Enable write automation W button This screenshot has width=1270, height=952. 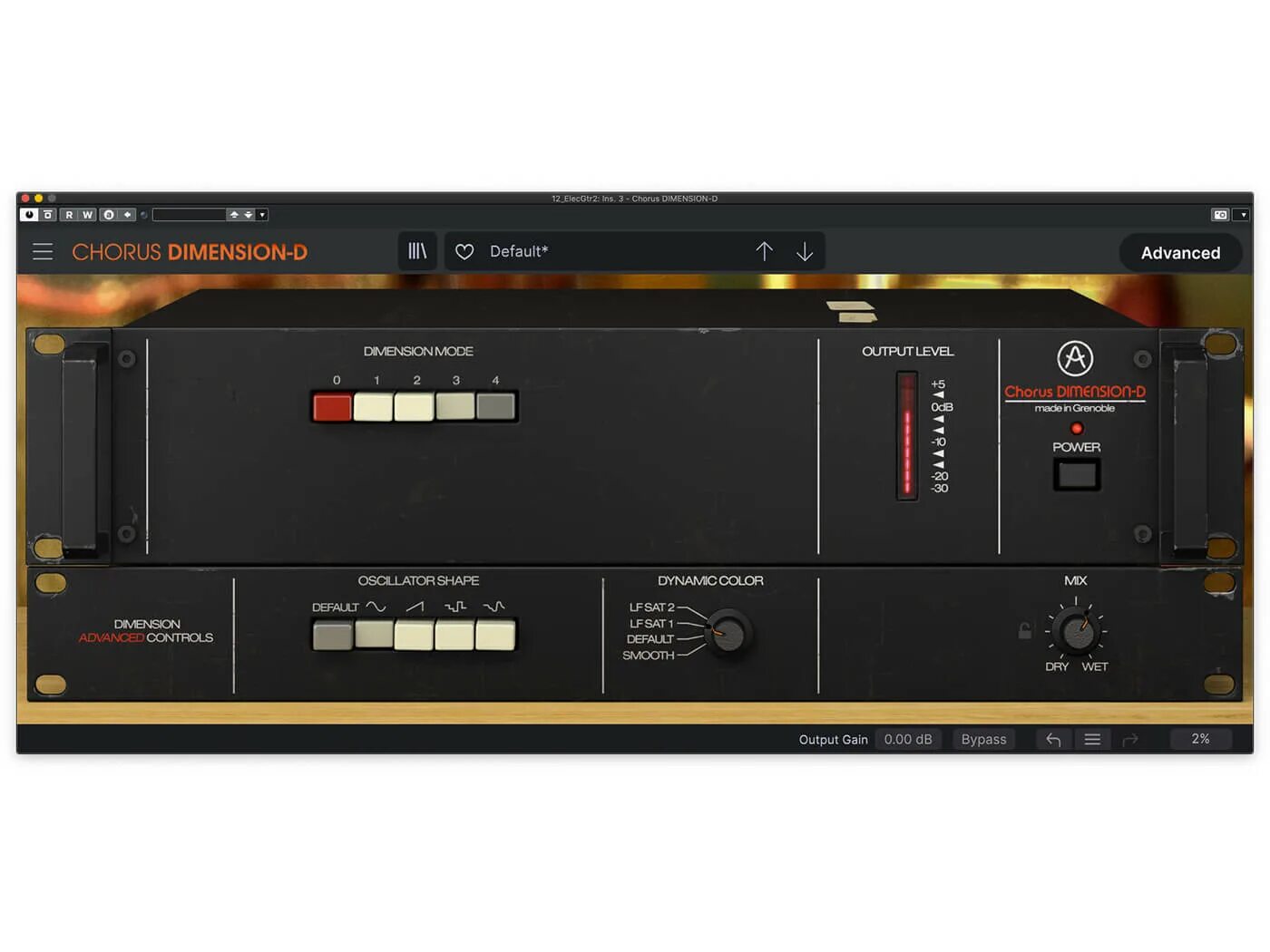pyautogui.click(x=88, y=215)
